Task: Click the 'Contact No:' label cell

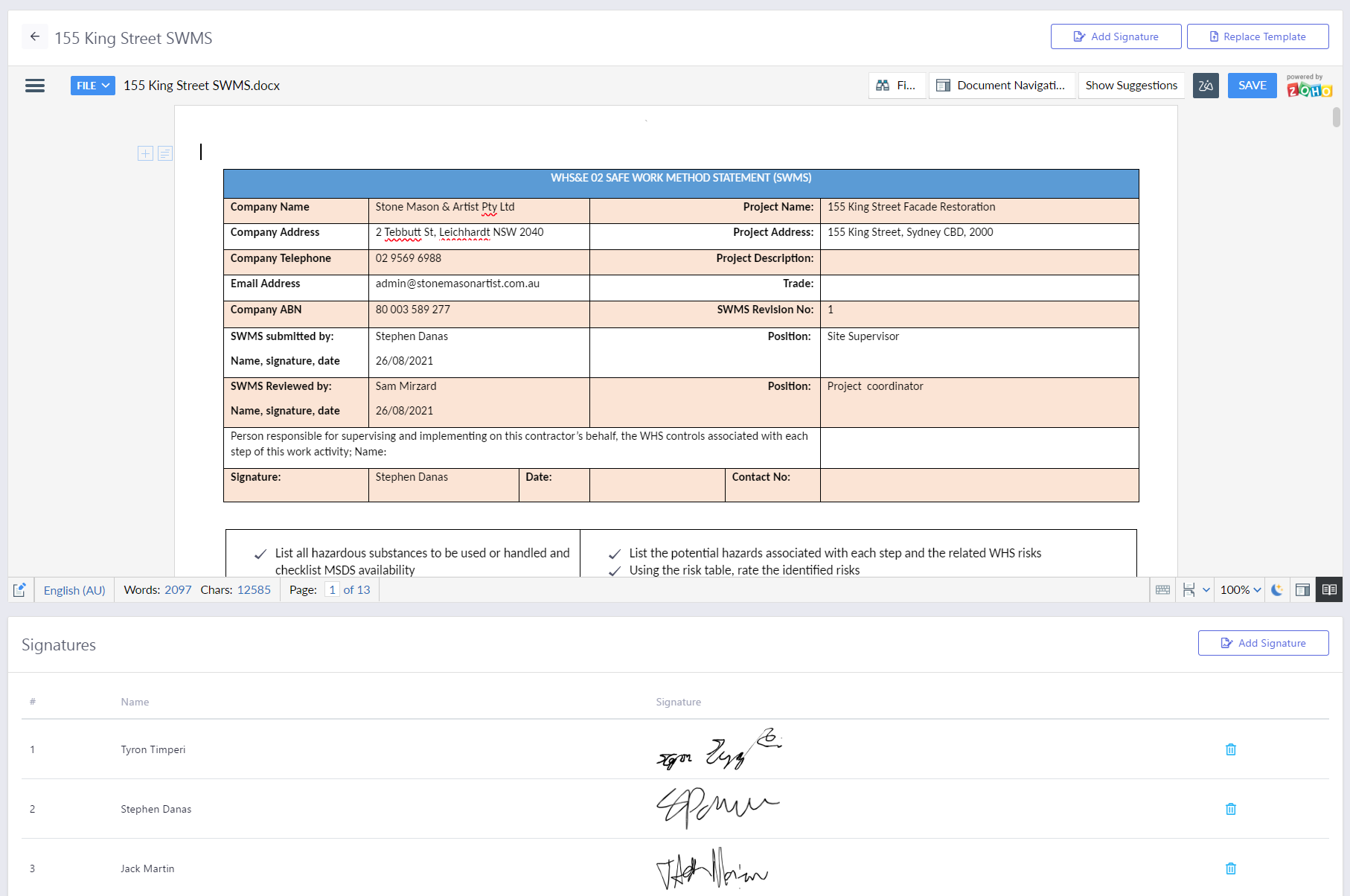Action: (772, 484)
